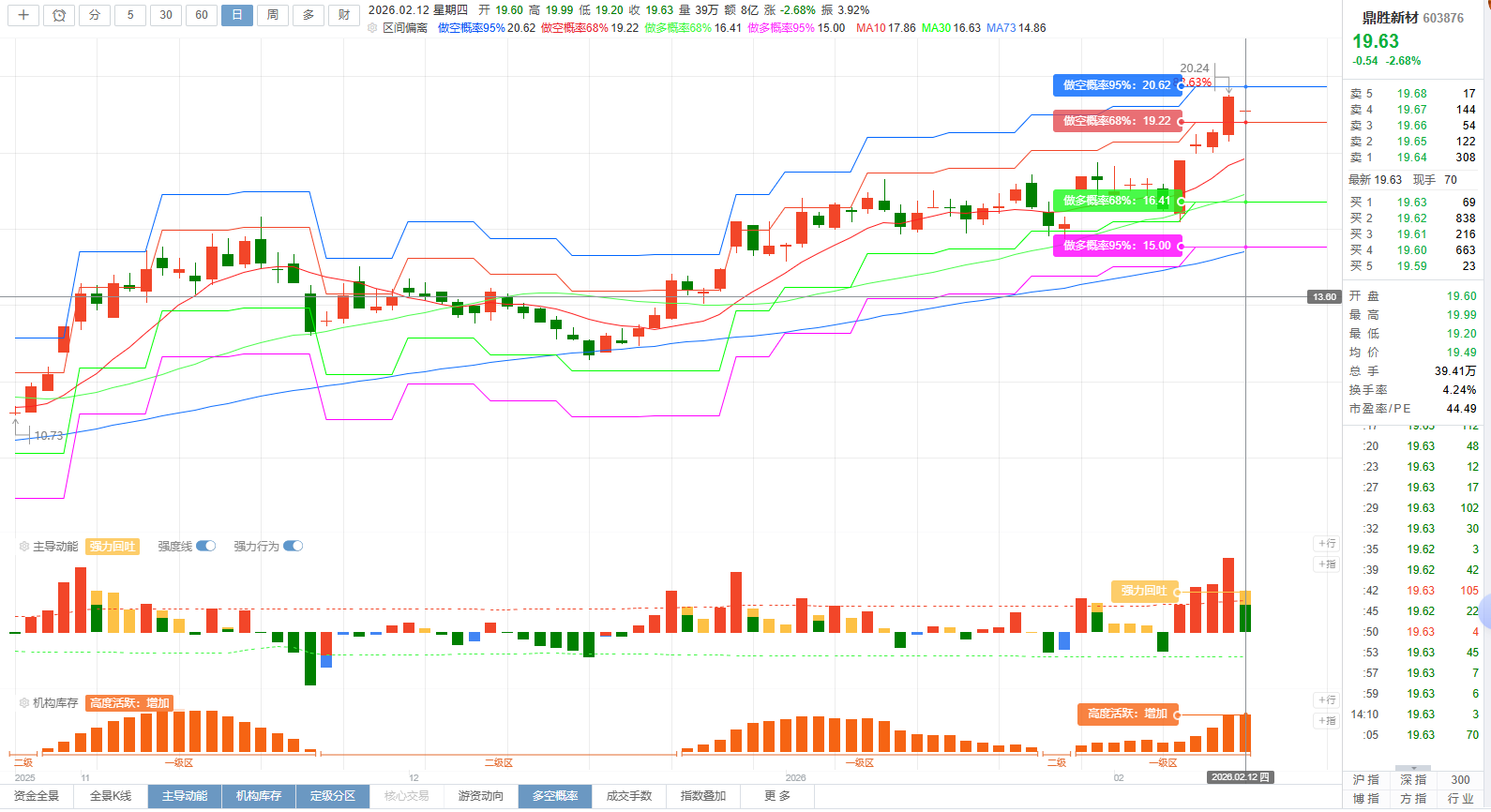Click 强力回吐 badge beside 主导动能 title

113,546
